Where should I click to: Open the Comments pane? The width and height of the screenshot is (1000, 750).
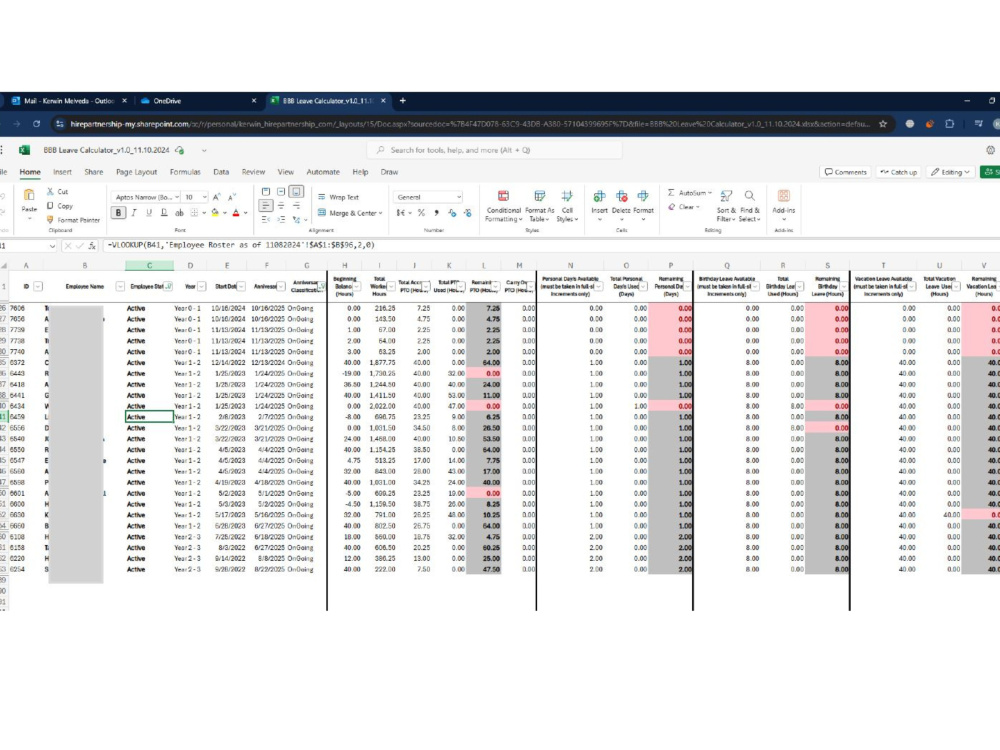[845, 172]
